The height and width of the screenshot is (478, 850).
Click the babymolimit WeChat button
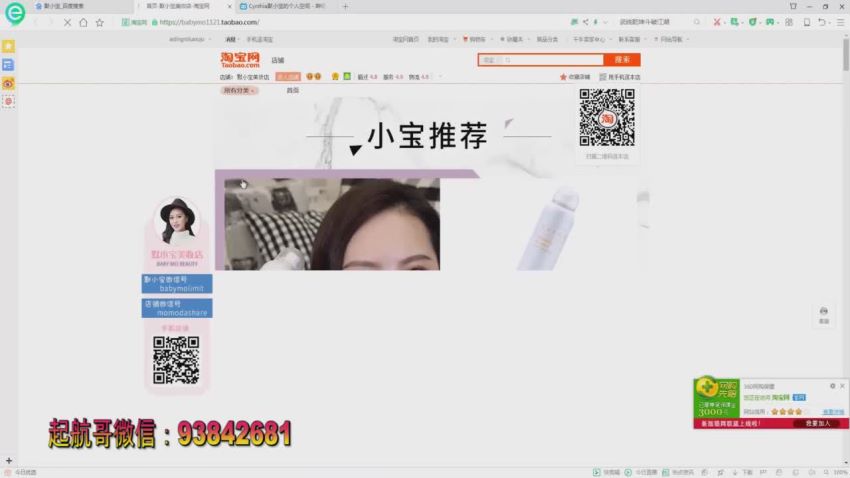tap(177, 284)
